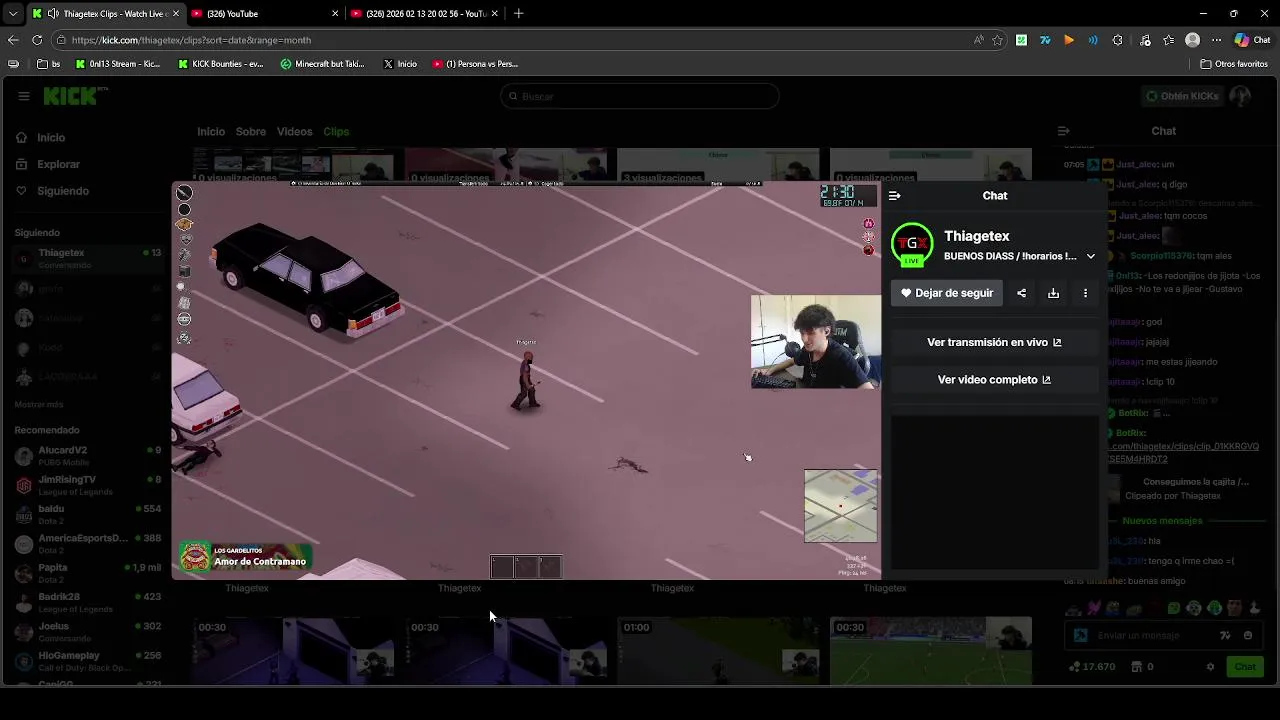Open AlucardV2 recommended channel

pyautogui.click(x=87, y=456)
